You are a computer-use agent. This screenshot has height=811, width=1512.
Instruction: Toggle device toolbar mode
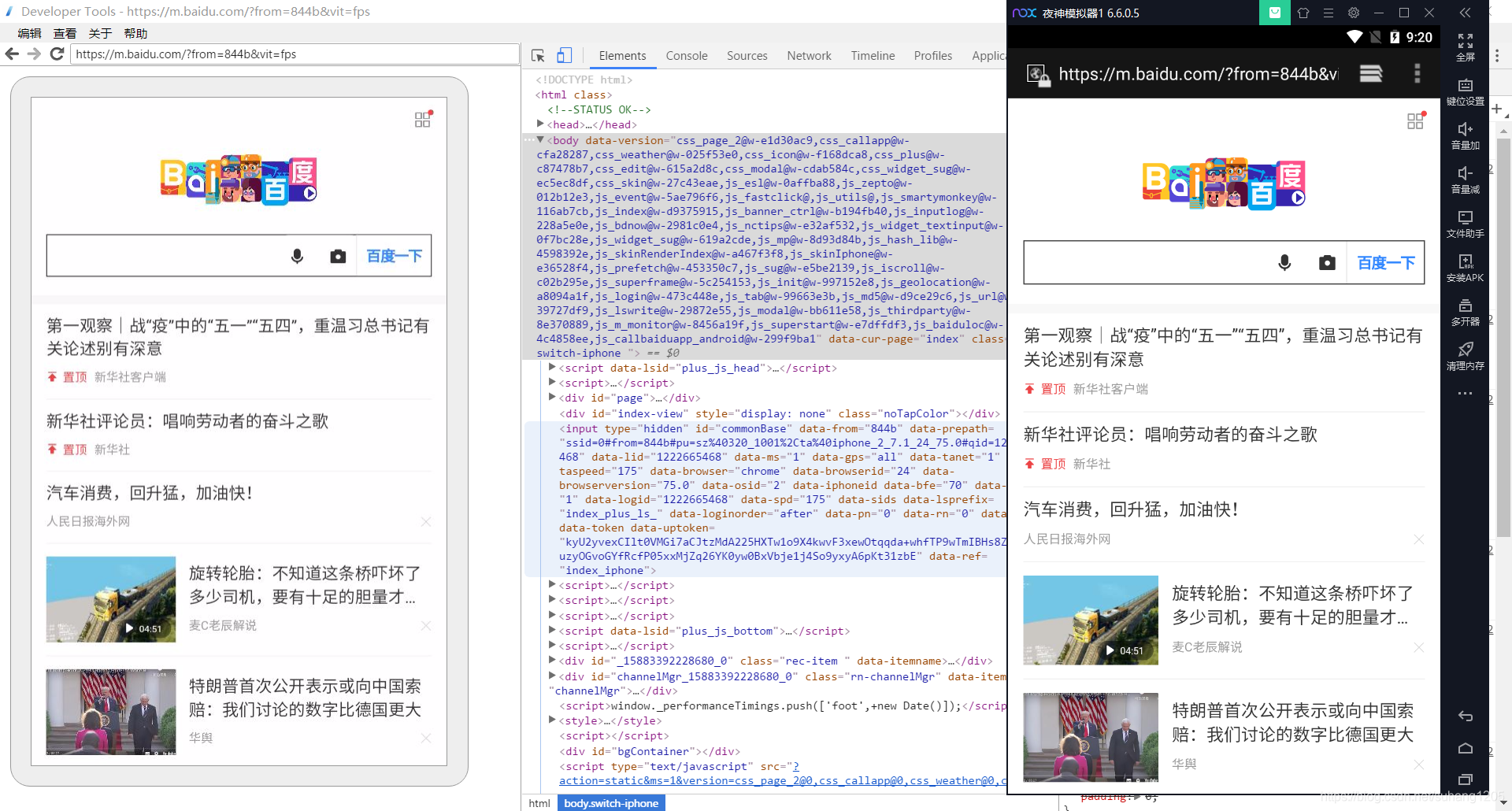pos(564,55)
